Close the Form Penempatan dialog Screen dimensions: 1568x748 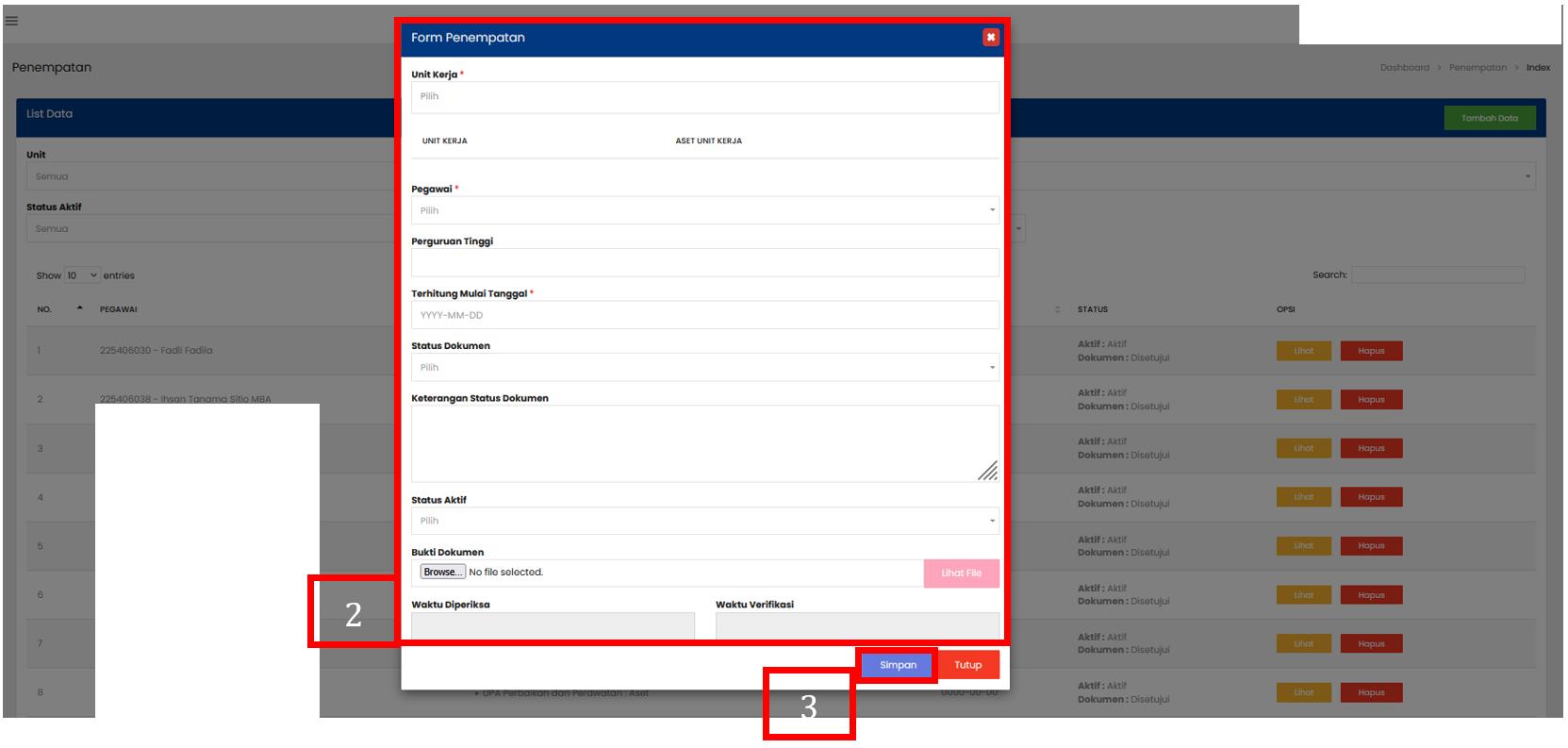(x=990, y=38)
